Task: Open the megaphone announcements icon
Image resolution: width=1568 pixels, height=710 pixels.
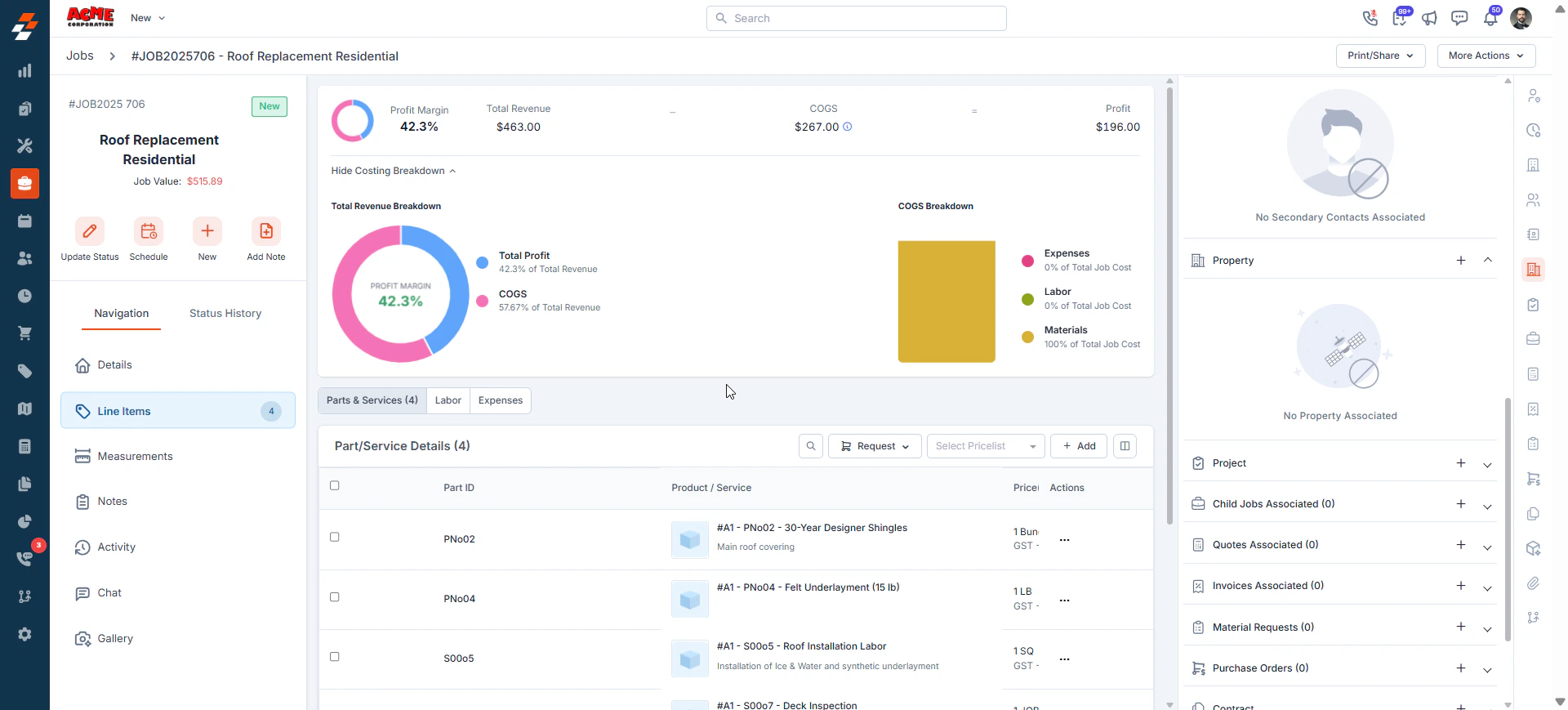Action: point(1429,18)
